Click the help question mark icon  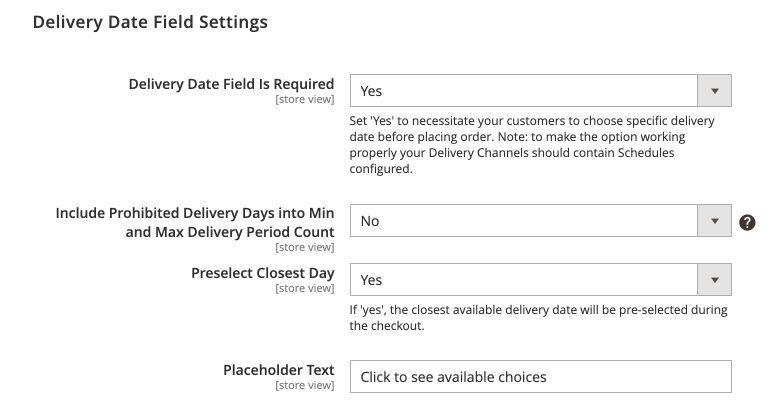click(x=747, y=222)
